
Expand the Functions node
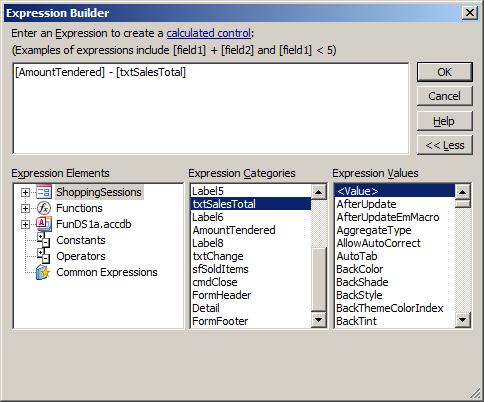[x=25, y=208]
